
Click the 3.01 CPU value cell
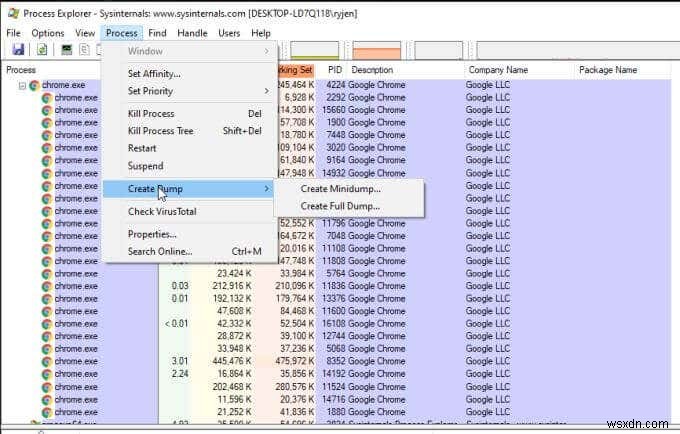[180, 361]
